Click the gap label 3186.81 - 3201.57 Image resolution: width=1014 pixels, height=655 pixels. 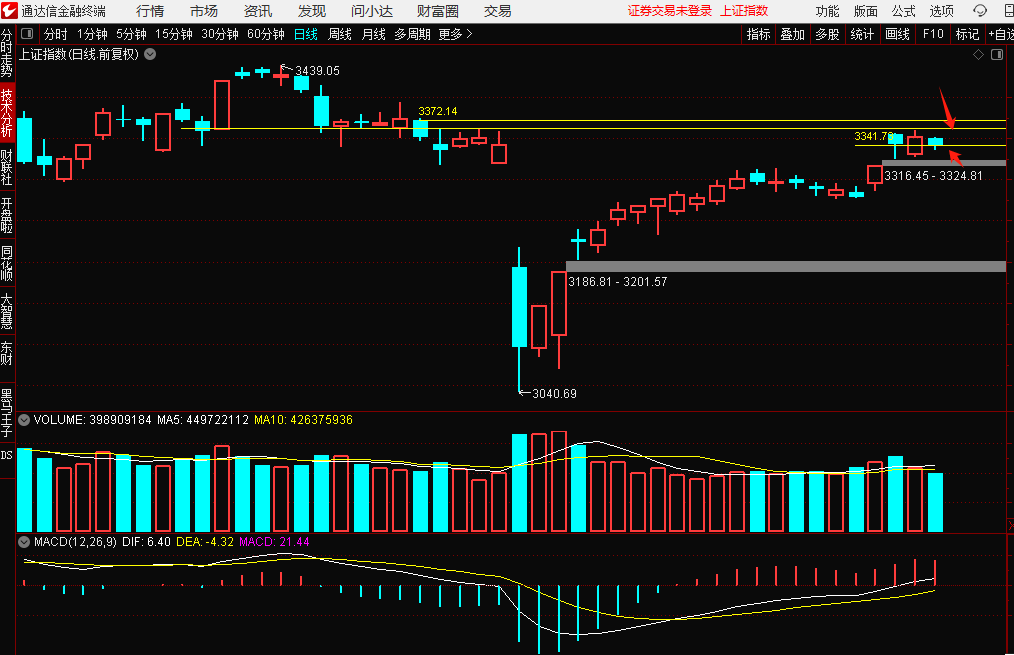tap(618, 282)
